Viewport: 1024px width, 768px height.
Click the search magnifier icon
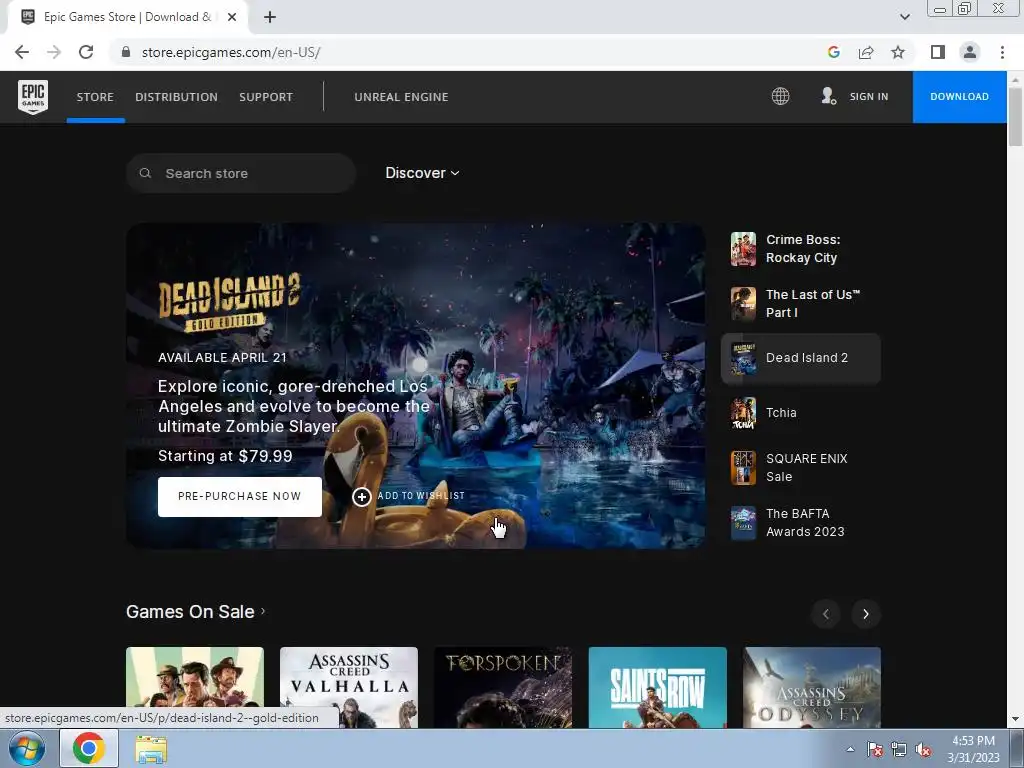pos(146,173)
